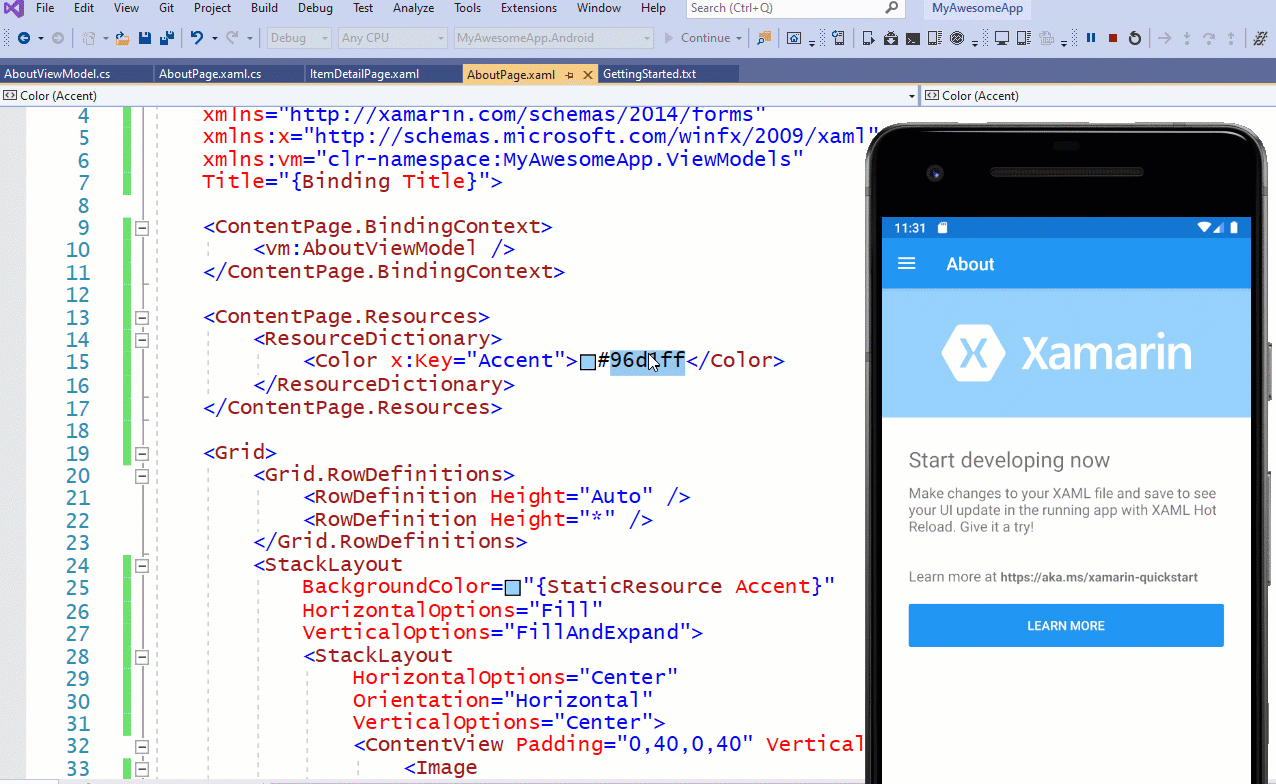Open the Git menu

(x=166, y=8)
